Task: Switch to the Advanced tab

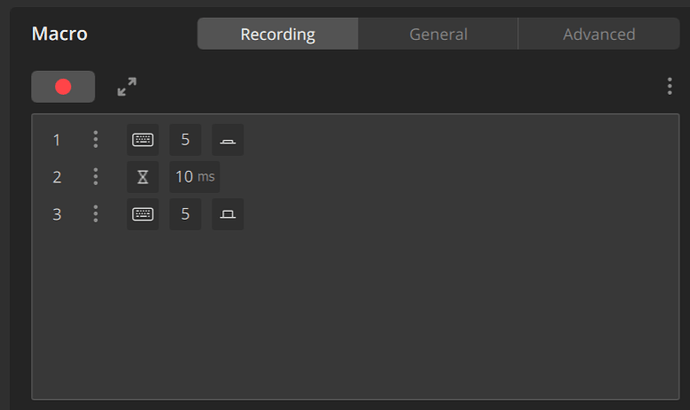Action: [599, 34]
